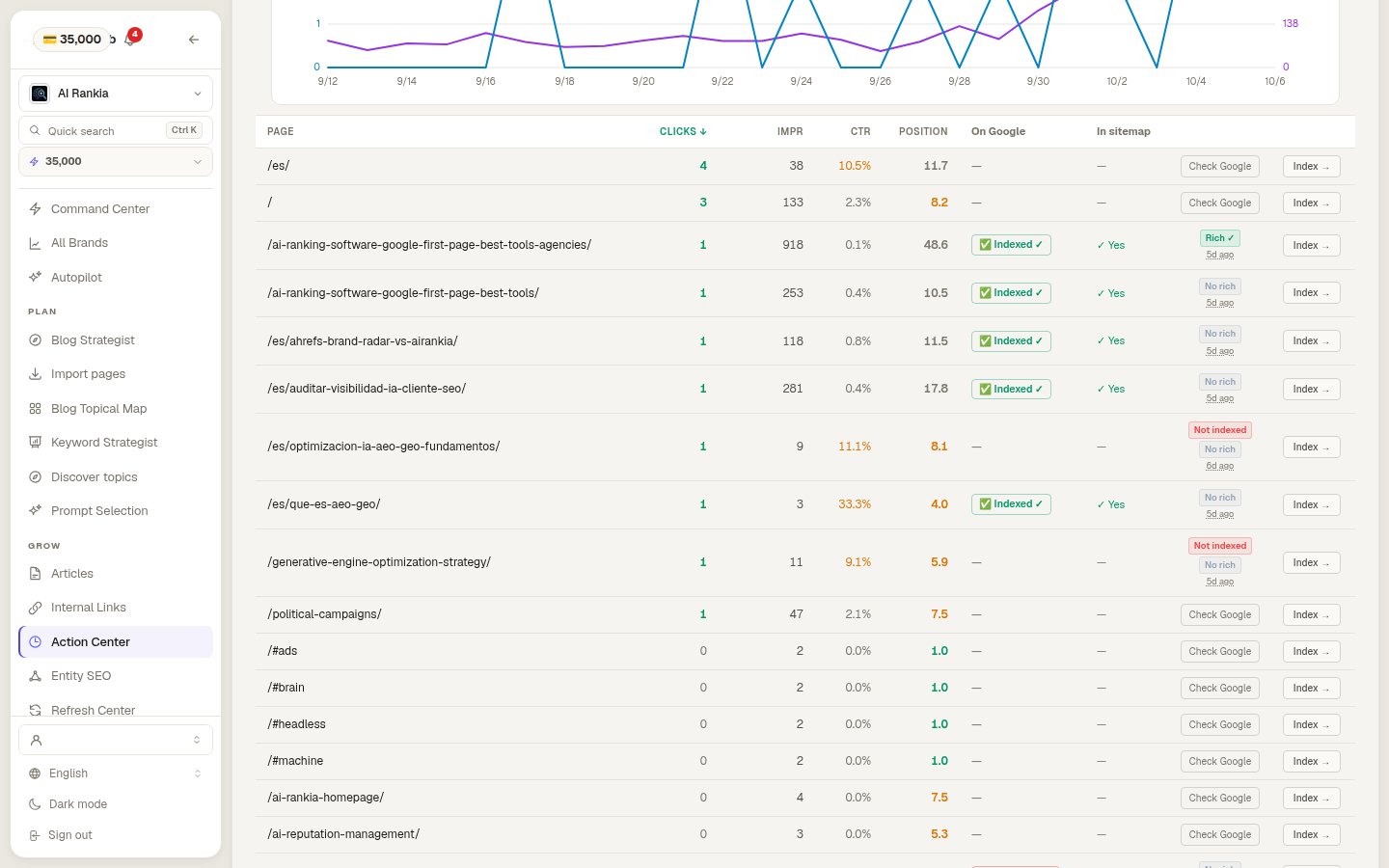Click the Blog Strategist compass icon
This screenshot has width=1389, height=868.
pyautogui.click(x=35, y=340)
